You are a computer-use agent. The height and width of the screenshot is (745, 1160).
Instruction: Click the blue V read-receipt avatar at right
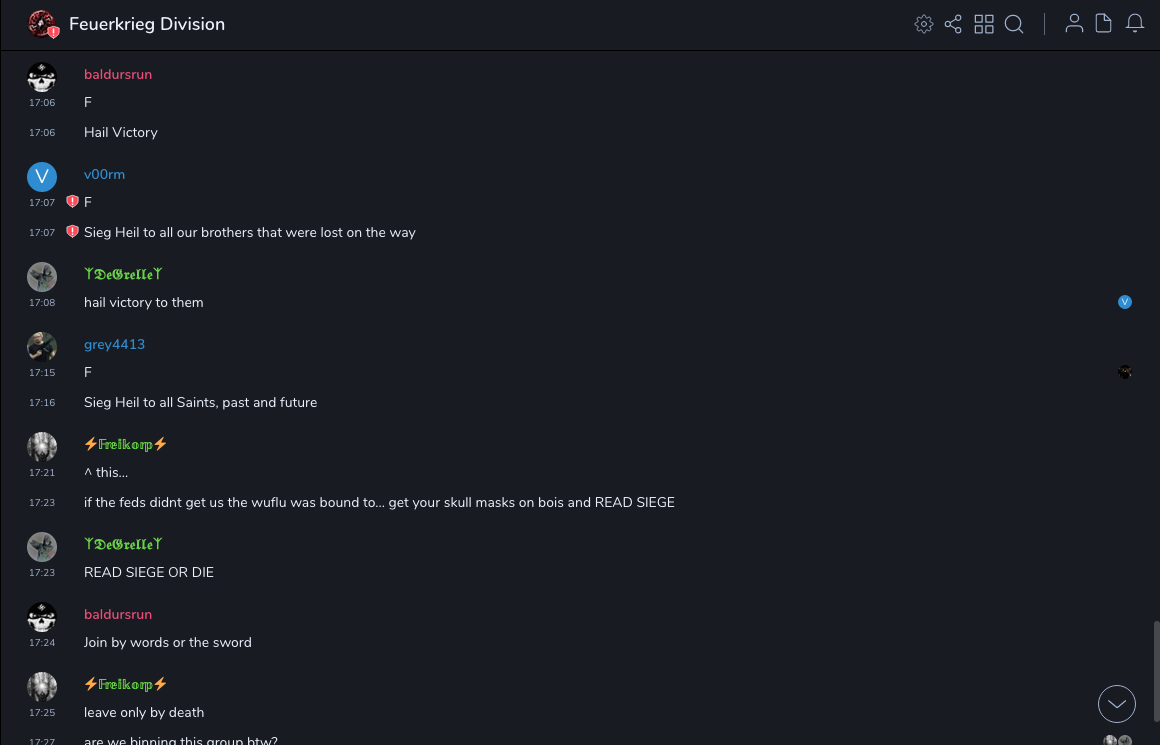1125,302
